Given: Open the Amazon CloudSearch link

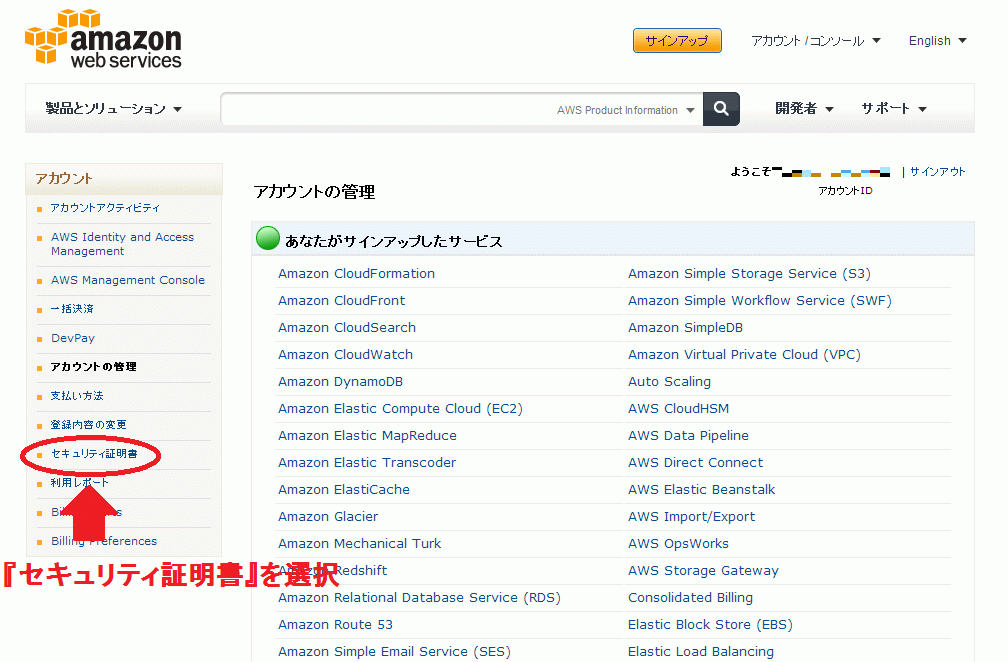Looking at the screenshot, I should [346, 328].
